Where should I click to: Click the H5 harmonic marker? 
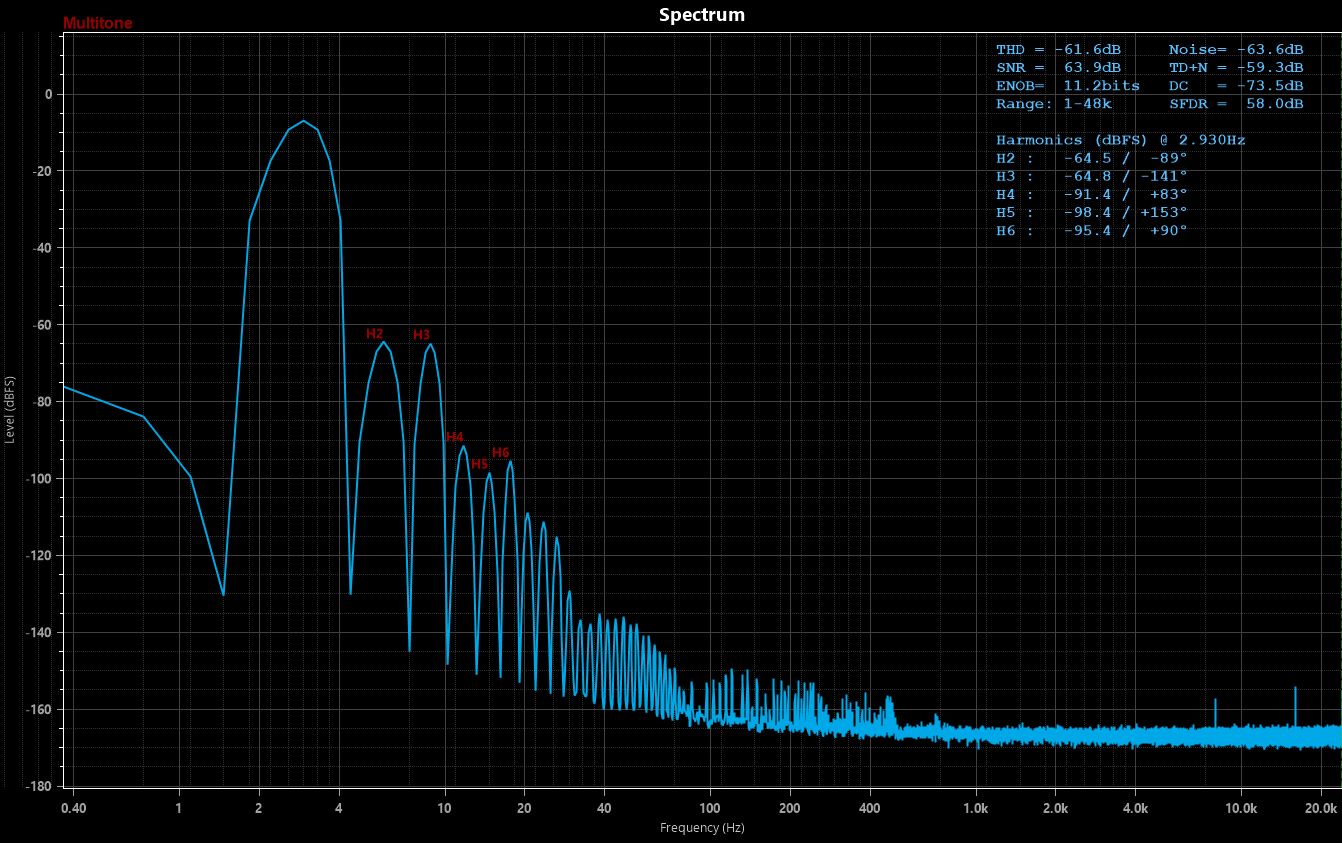tap(480, 464)
